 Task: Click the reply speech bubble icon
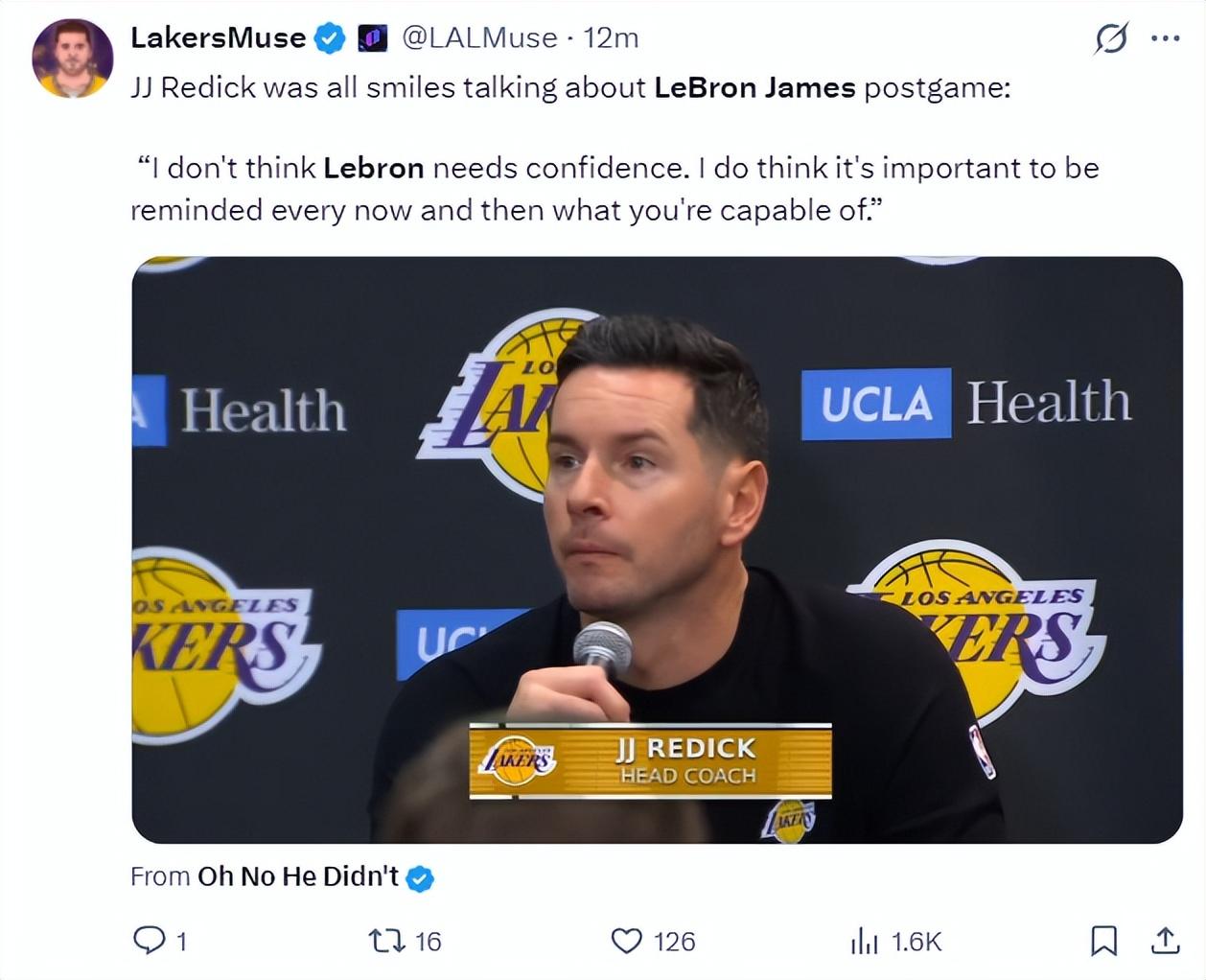click(x=149, y=941)
